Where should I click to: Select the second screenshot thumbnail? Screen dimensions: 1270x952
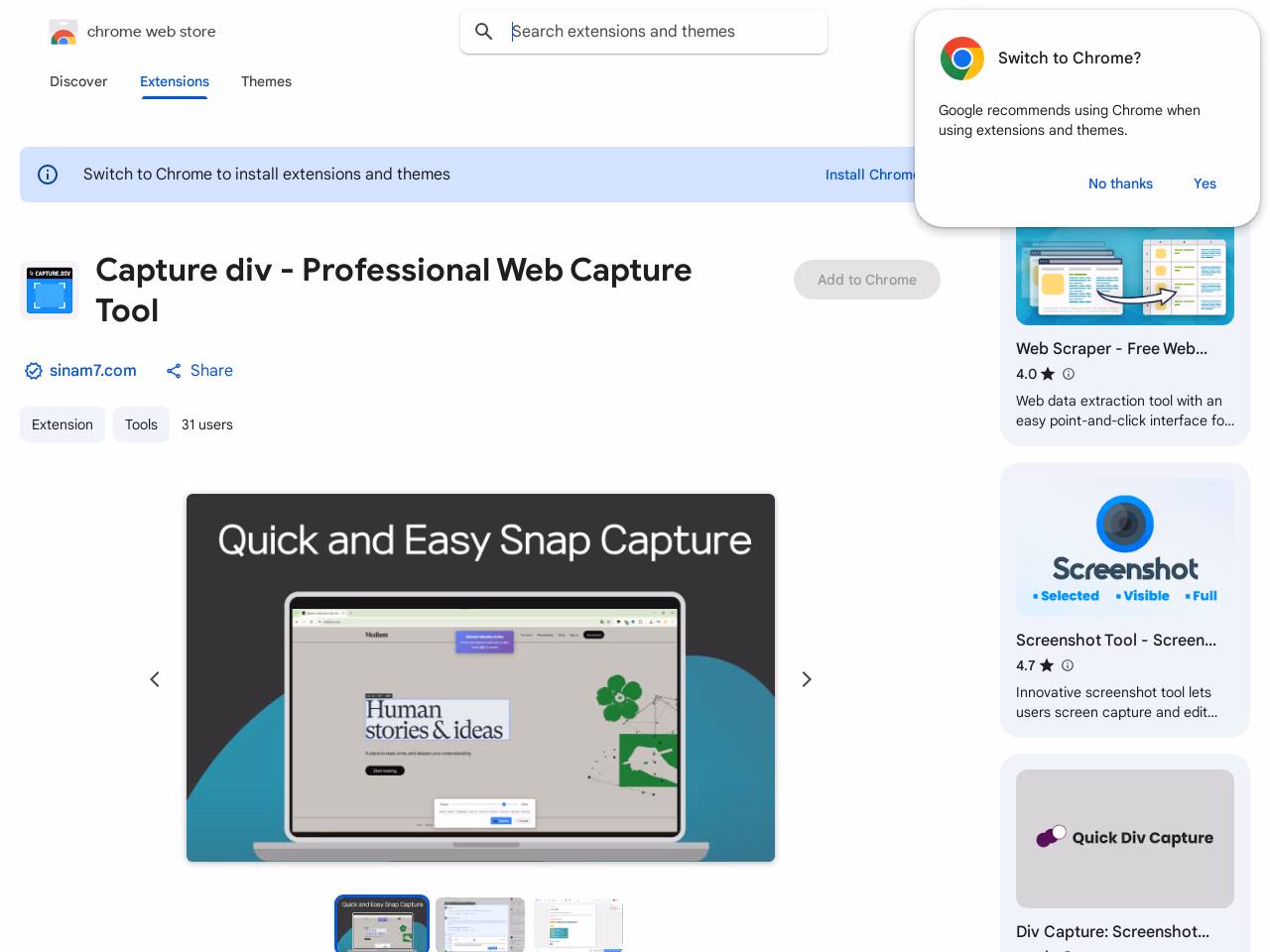pos(480,924)
